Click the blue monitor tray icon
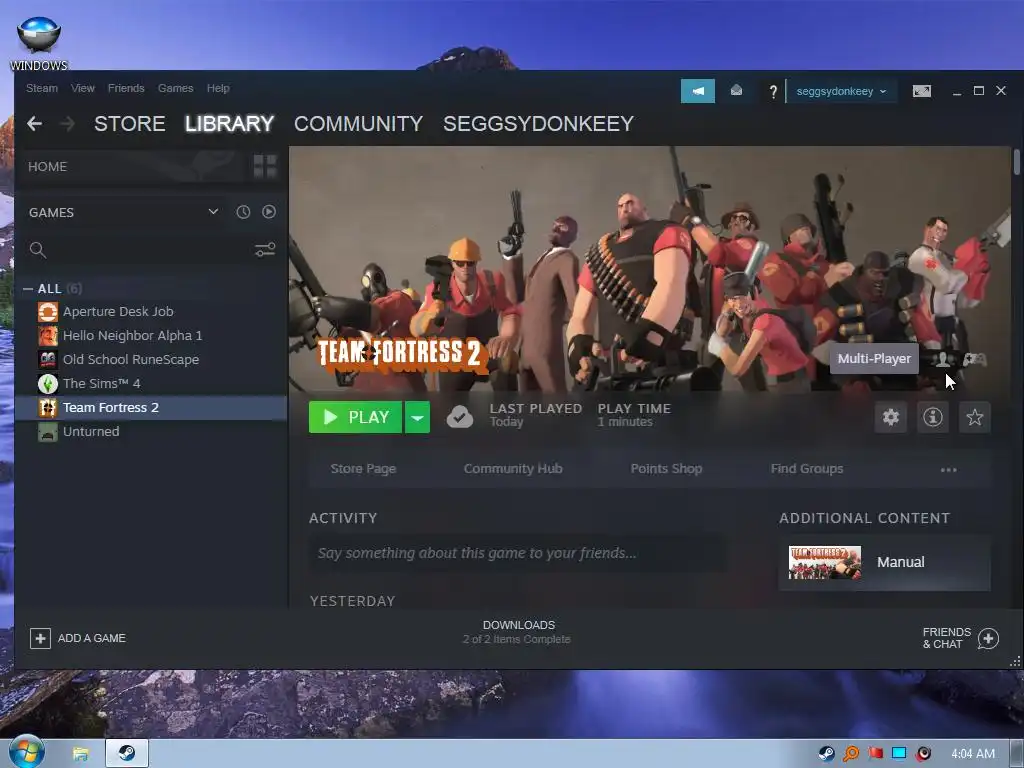The width and height of the screenshot is (1024, 768). [899, 754]
